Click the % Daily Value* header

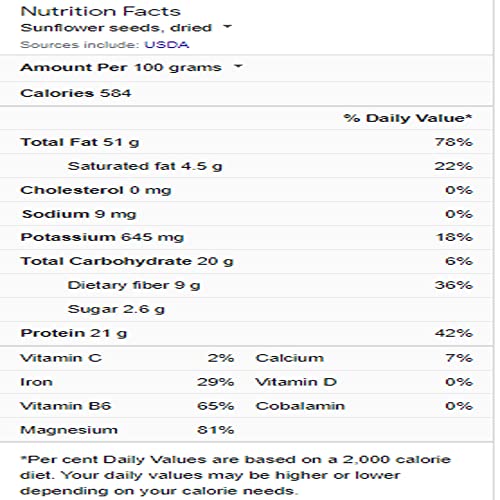click(x=408, y=118)
